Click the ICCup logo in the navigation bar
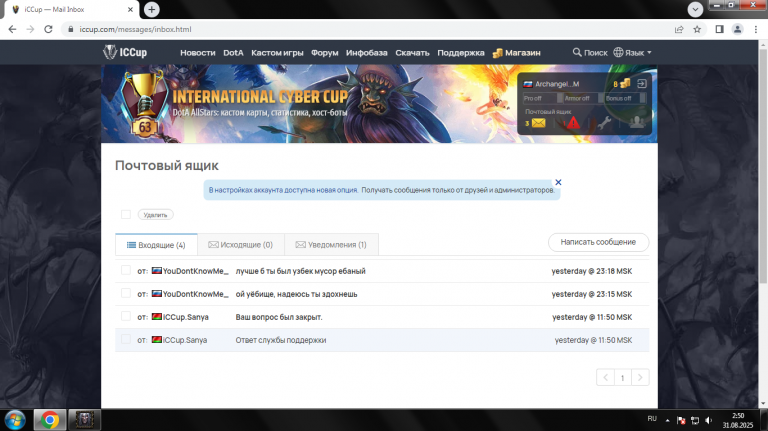The width and height of the screenshot is (768, 431). pyautogui.click(x=125, y=52)
